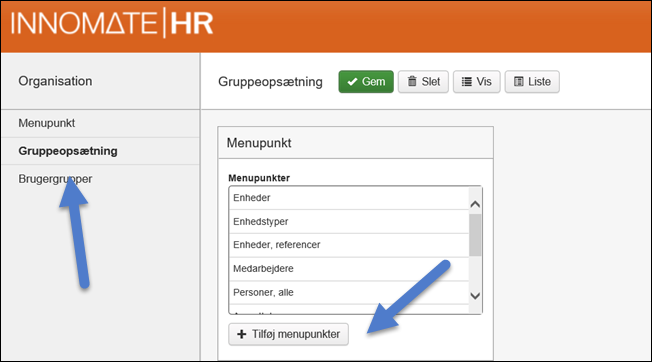The width and height of the screenshot is (652, 362).
Task: Click the Slet delete button
Action: pos(423,81)
